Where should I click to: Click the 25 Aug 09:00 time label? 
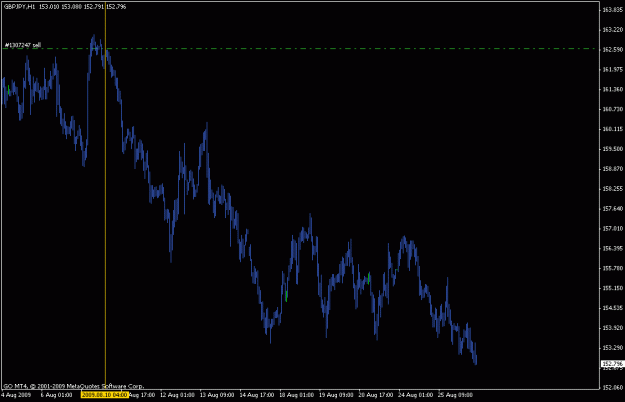(456, 395)
